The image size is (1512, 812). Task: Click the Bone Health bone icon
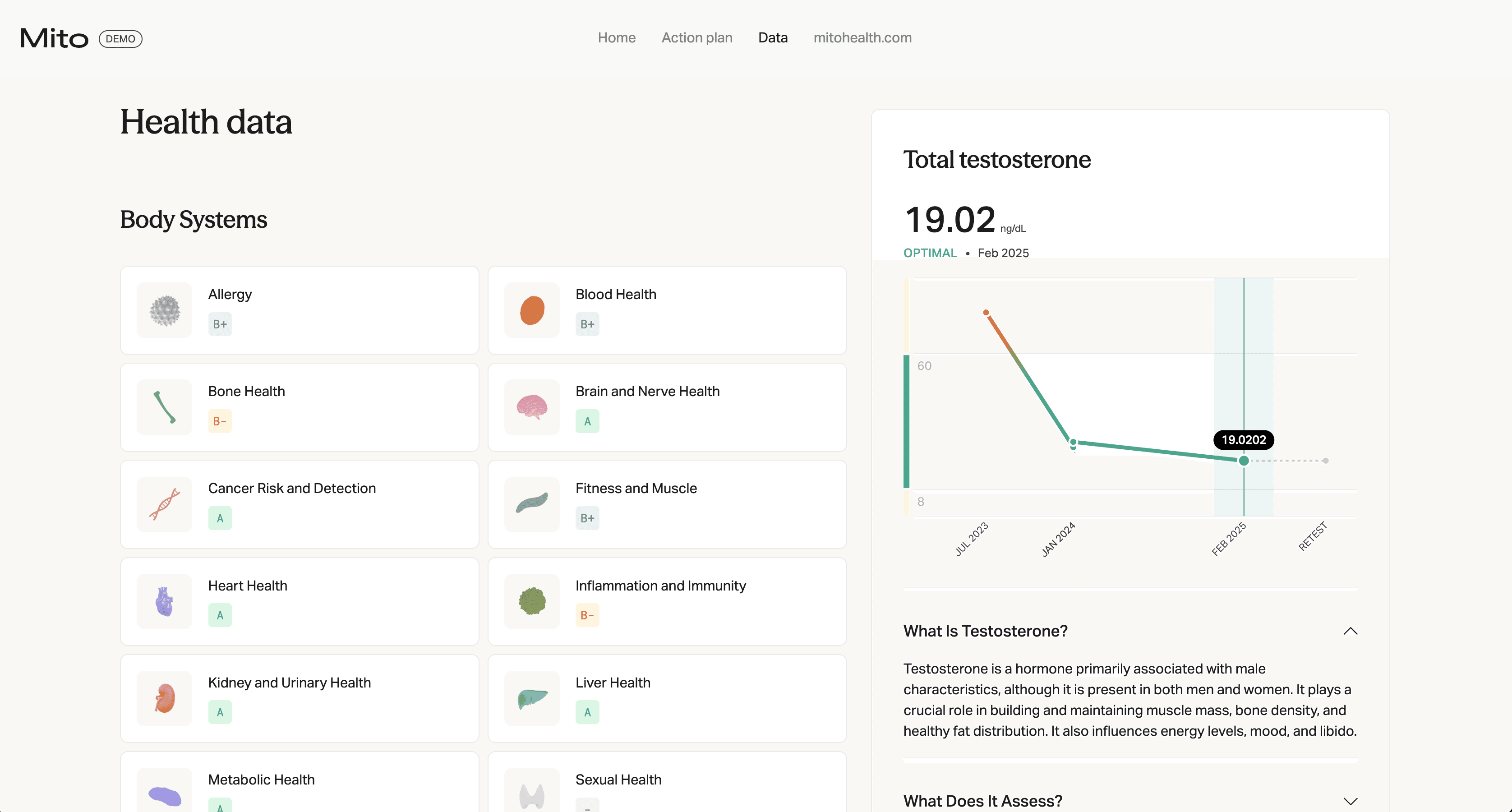(x=164, y=407)
